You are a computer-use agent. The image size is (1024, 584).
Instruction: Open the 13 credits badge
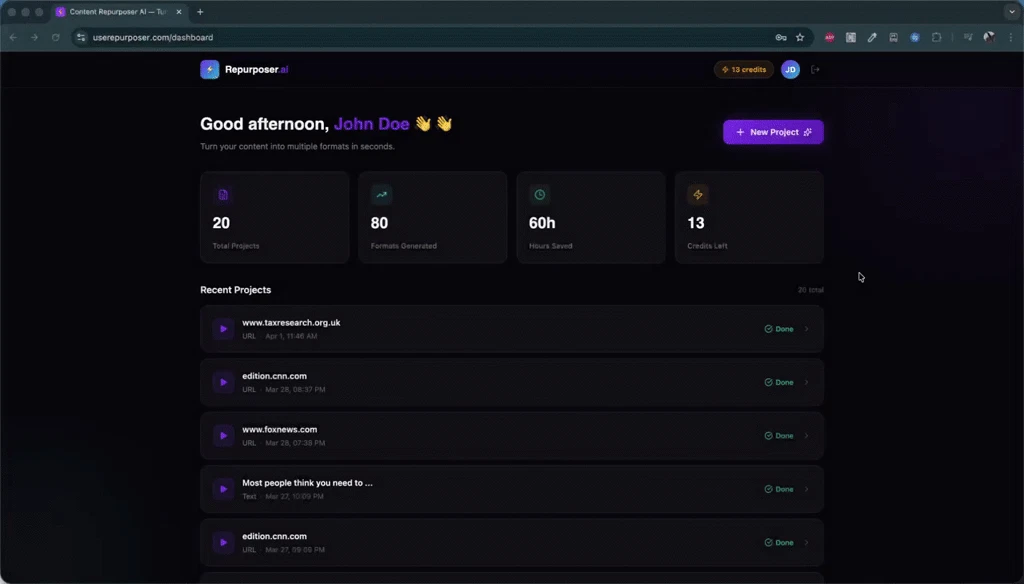(743, 69)
